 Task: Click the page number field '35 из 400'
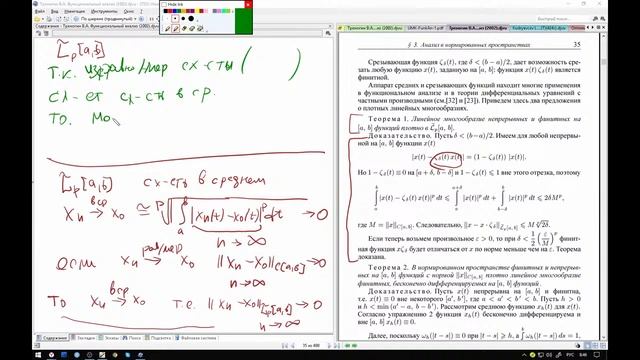pos(311,346)
